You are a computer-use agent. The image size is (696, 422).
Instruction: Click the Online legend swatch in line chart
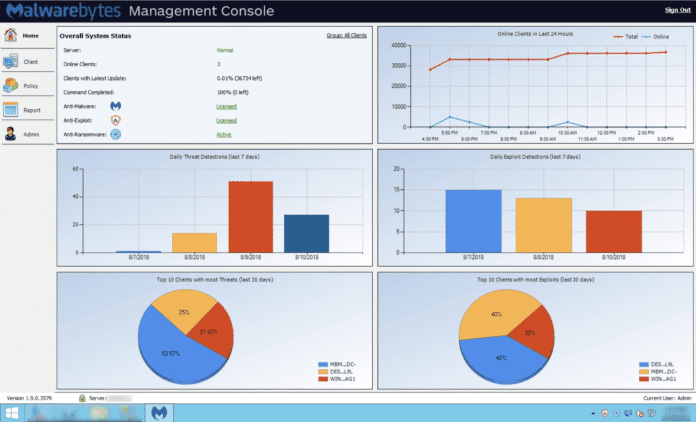646,37
